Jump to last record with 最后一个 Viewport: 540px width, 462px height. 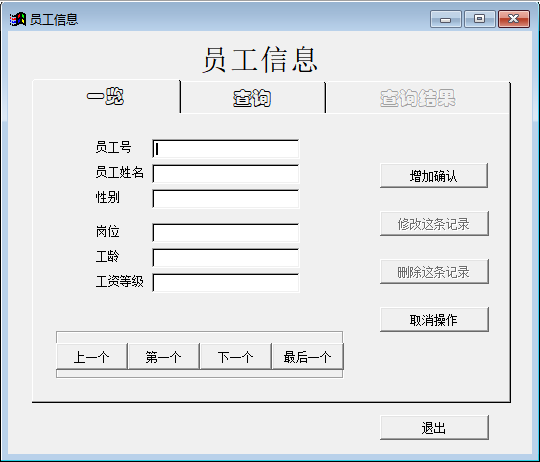click(x=308, y=356)
